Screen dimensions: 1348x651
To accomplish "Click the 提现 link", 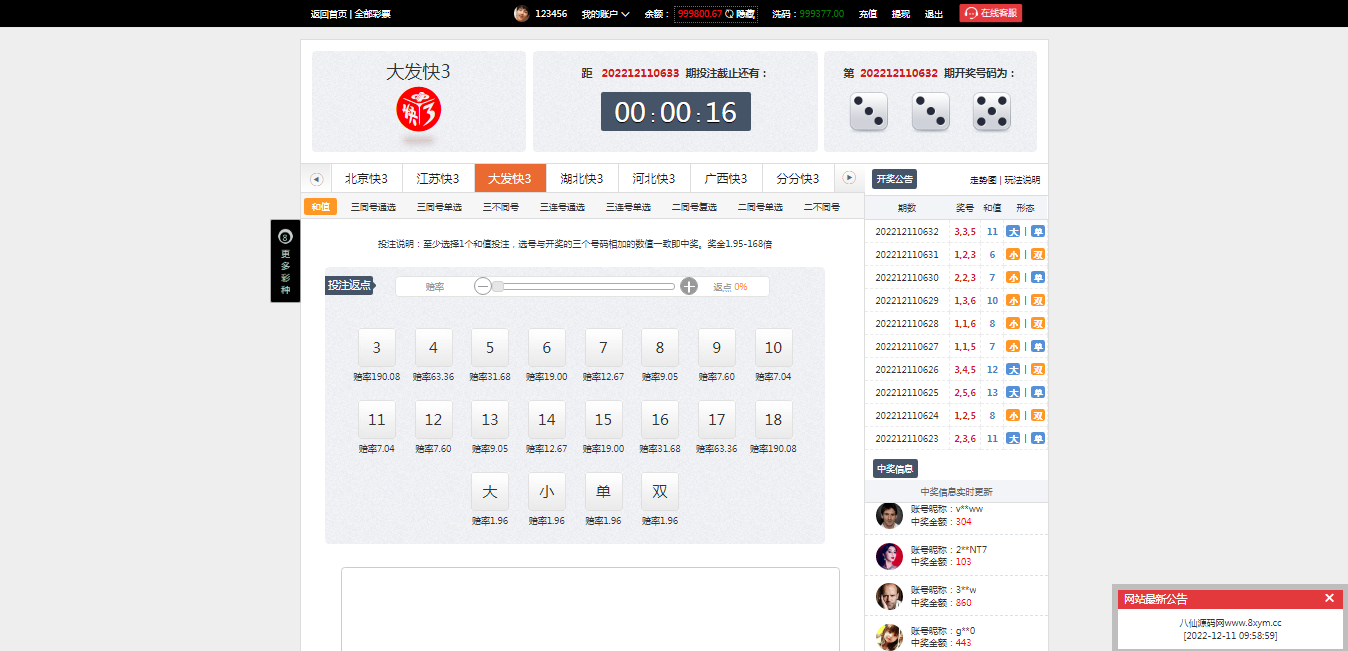I will pyautogui.click(x=900, y=14).
